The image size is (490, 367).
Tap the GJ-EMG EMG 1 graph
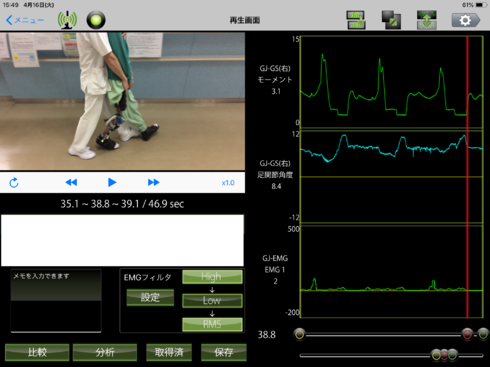(391, 272)
